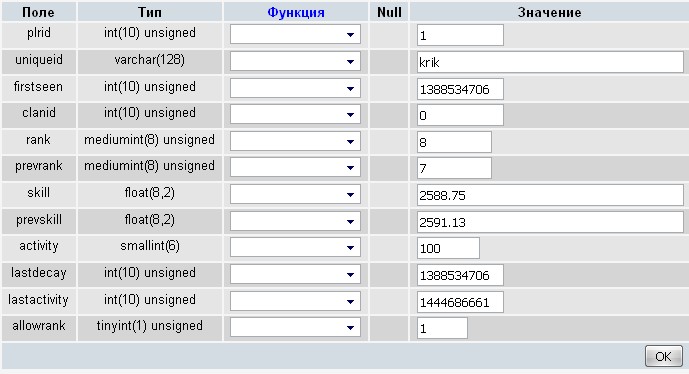This screenshot has width=689, height=374.
Task: Focus the allowrank value field
Action: pyautogui.click(x=442, y=328)
